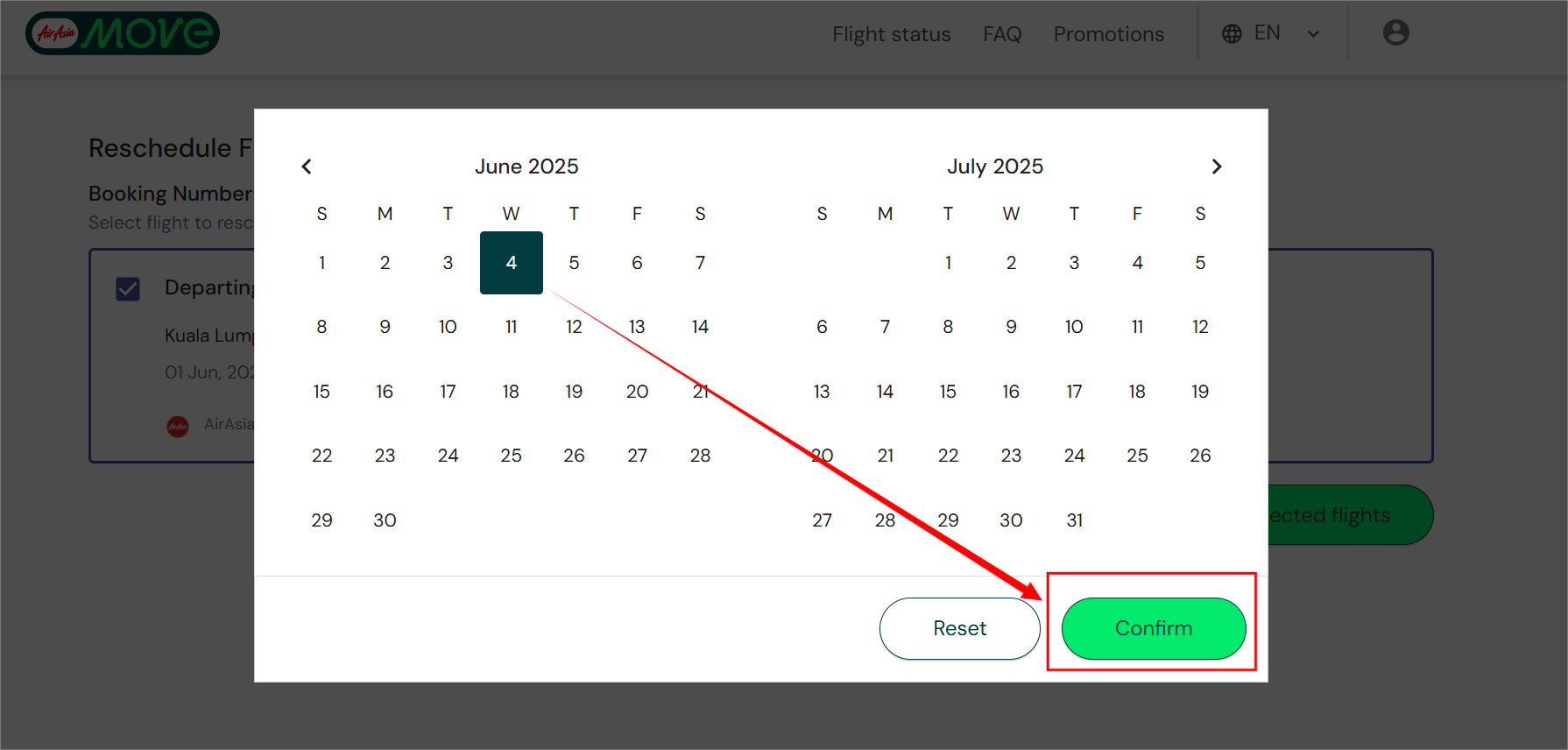
Task: Choose June 30 in the calendar
Action: click(x=385, y=520)
